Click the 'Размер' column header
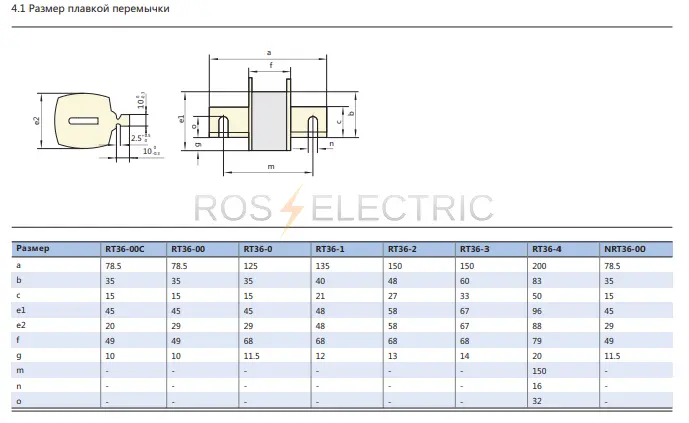 tap(33, 249)
